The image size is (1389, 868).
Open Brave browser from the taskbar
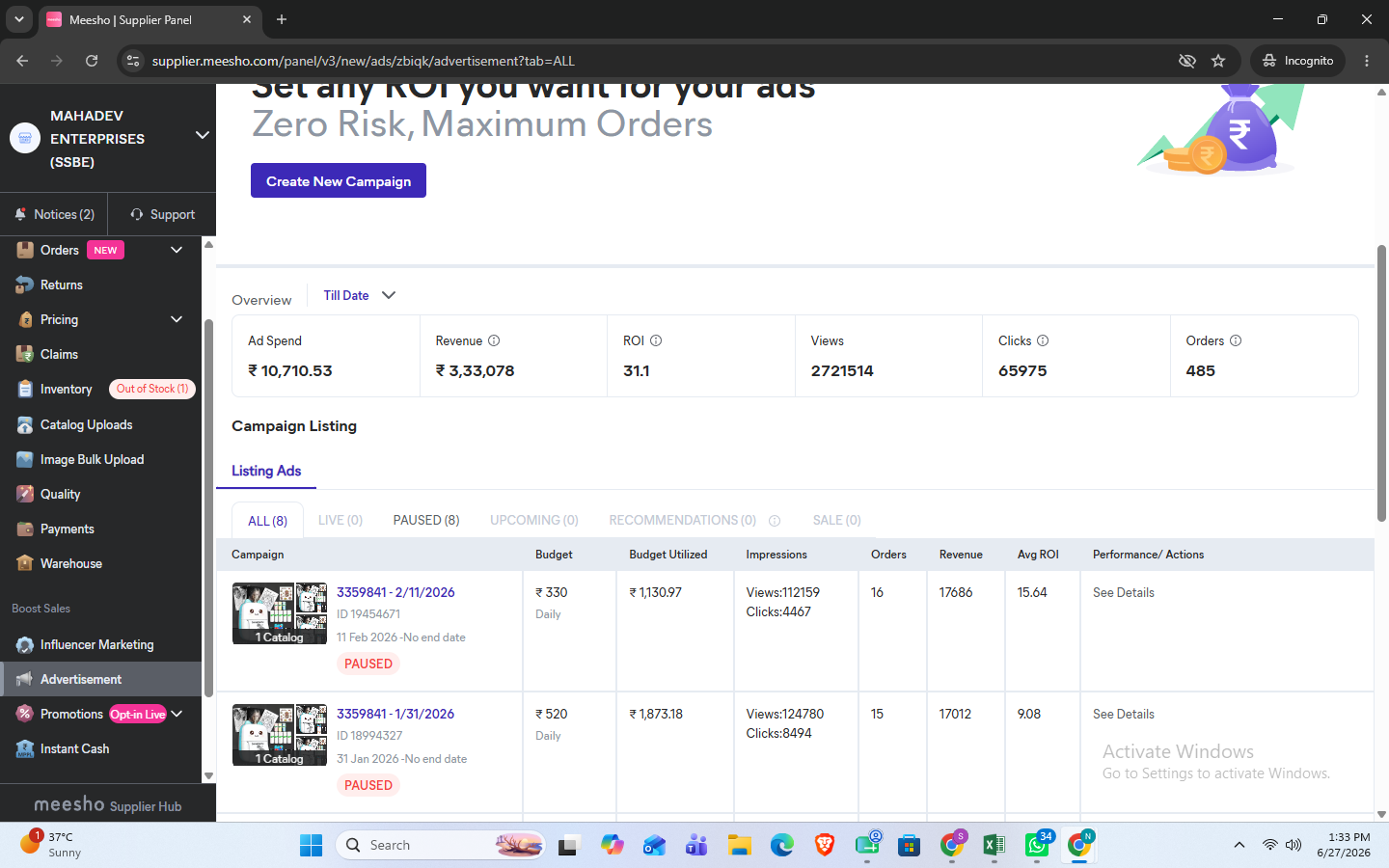tap(825, 846)
